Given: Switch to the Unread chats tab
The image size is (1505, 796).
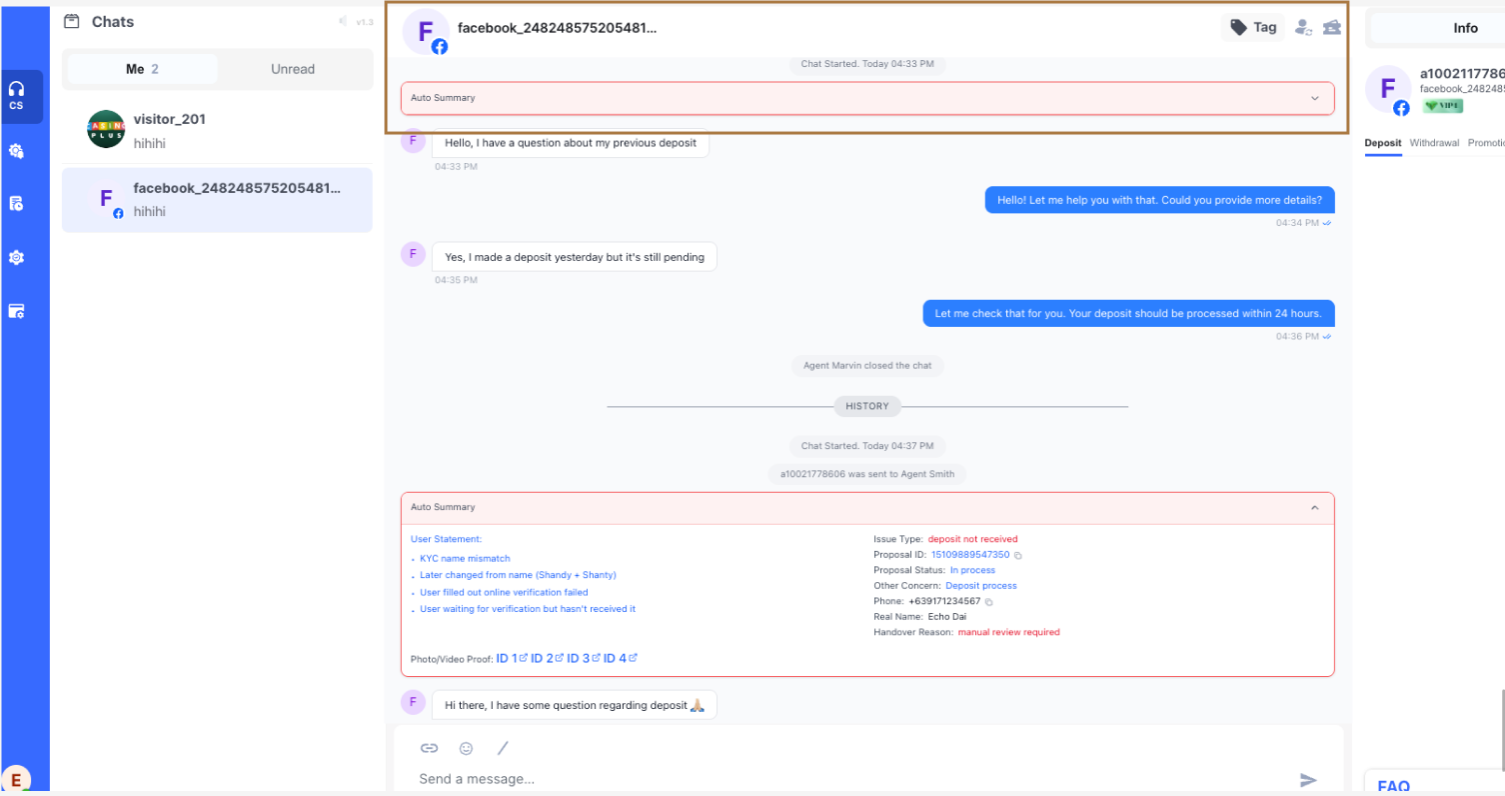Looking at the screenshot, I should 292,69.
